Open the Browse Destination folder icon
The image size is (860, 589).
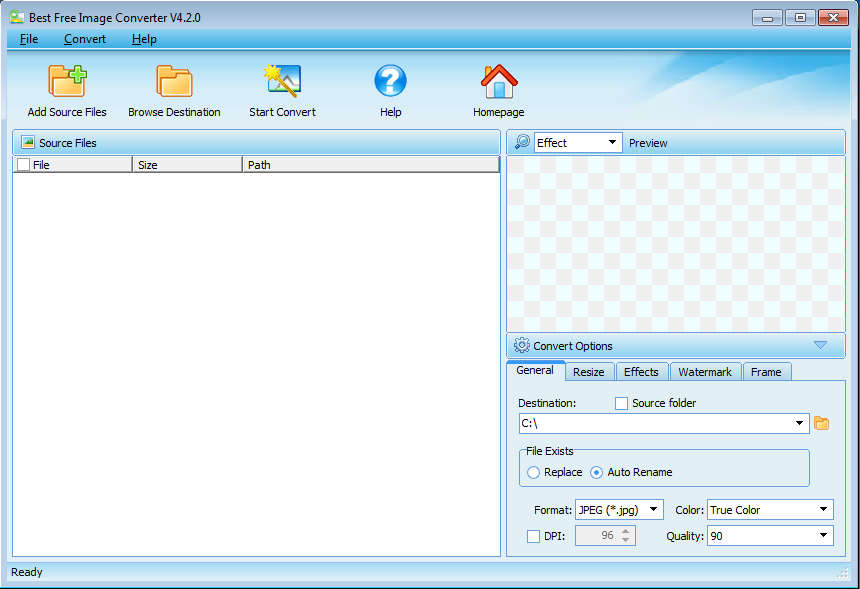point(174,81)
